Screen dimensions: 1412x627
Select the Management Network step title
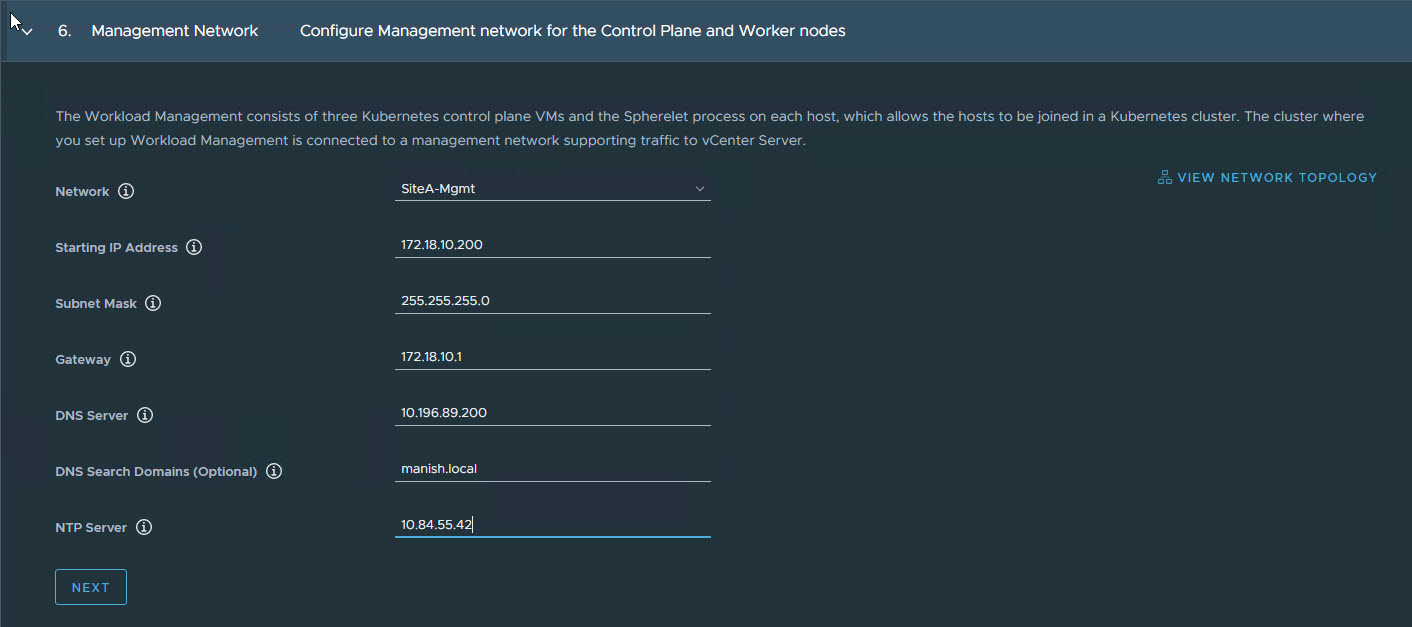(174, 31)
